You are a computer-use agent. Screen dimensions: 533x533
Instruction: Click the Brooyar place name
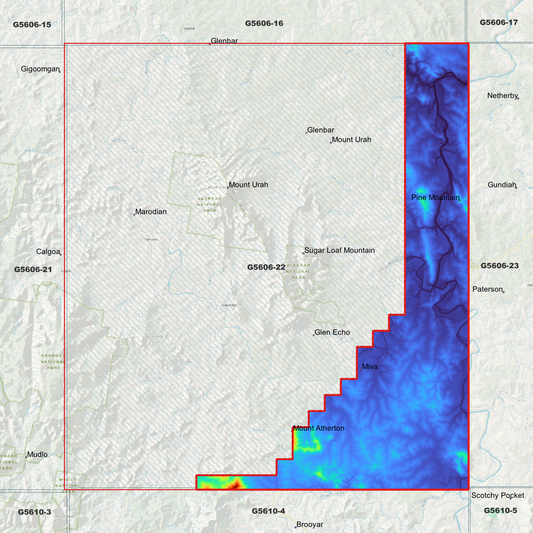tap(309, 525)
